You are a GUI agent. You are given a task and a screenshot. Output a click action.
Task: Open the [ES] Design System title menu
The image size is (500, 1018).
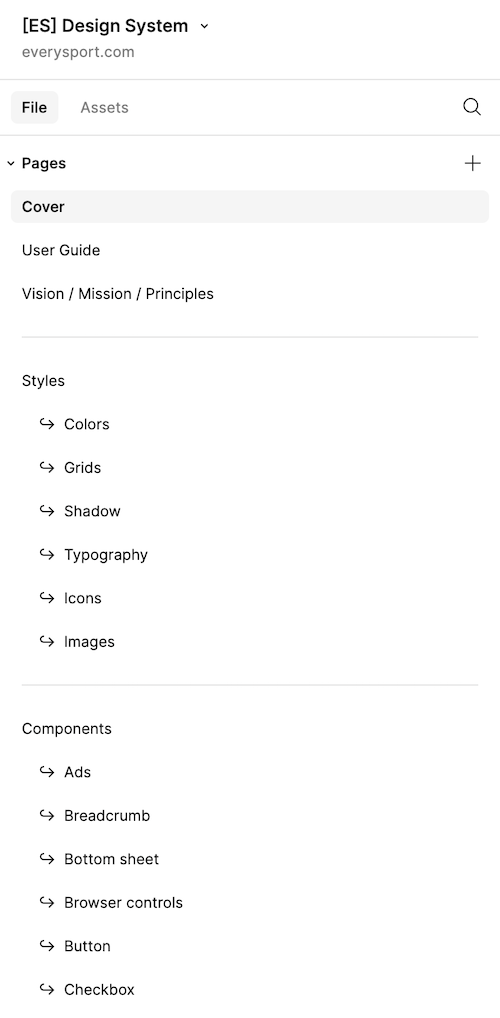pyautogui.click(x=105, y=26)
